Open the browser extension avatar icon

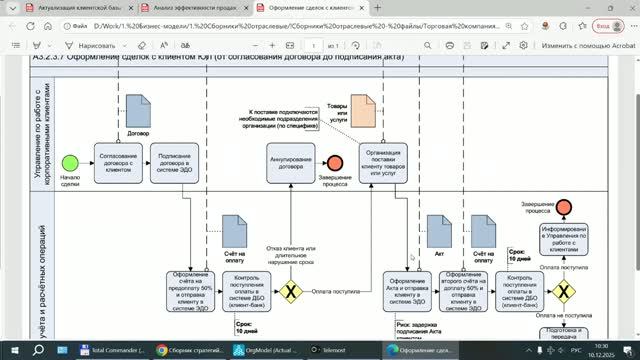(x=545, y=26)
